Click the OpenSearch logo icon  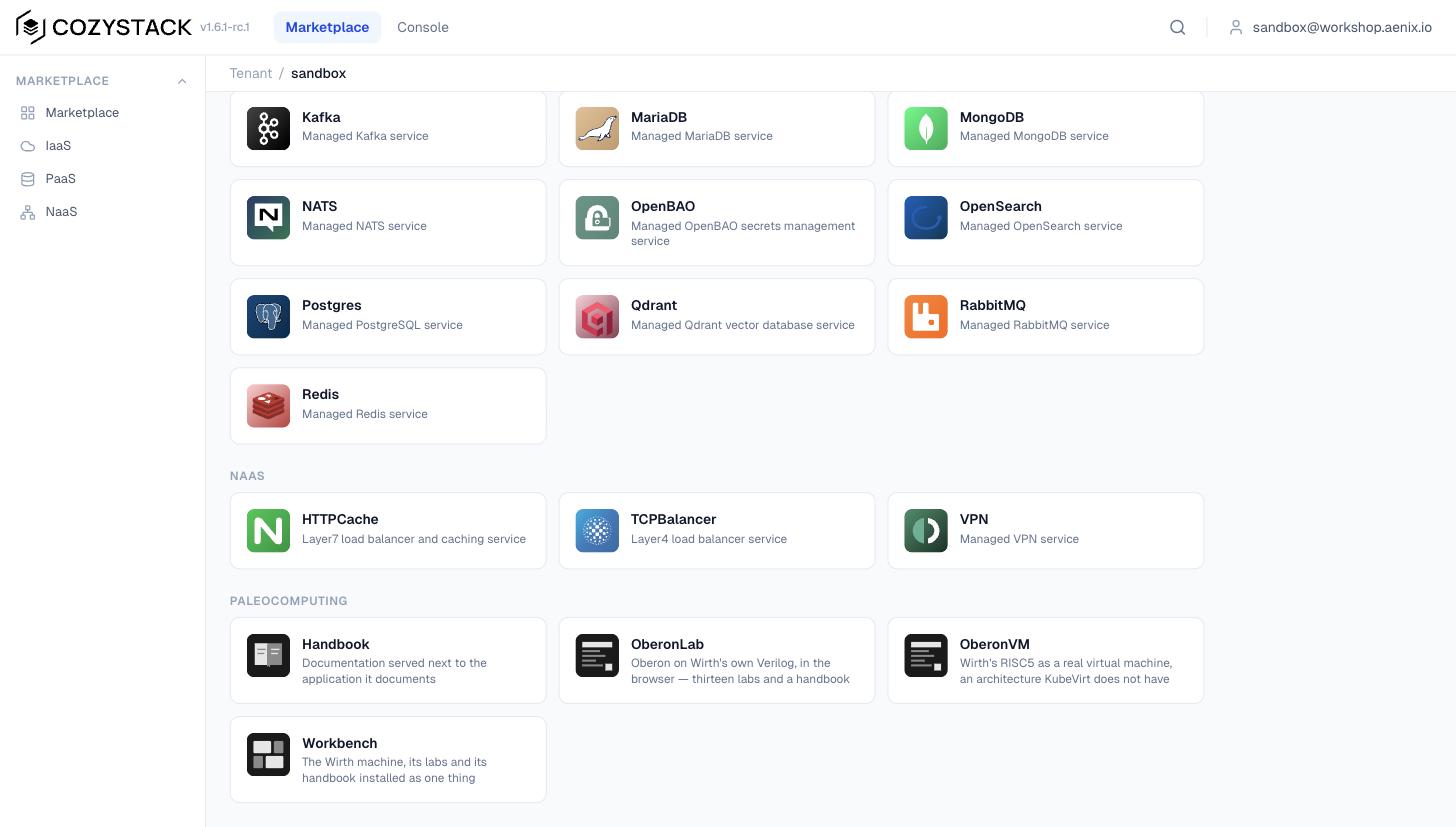[926, 218]
